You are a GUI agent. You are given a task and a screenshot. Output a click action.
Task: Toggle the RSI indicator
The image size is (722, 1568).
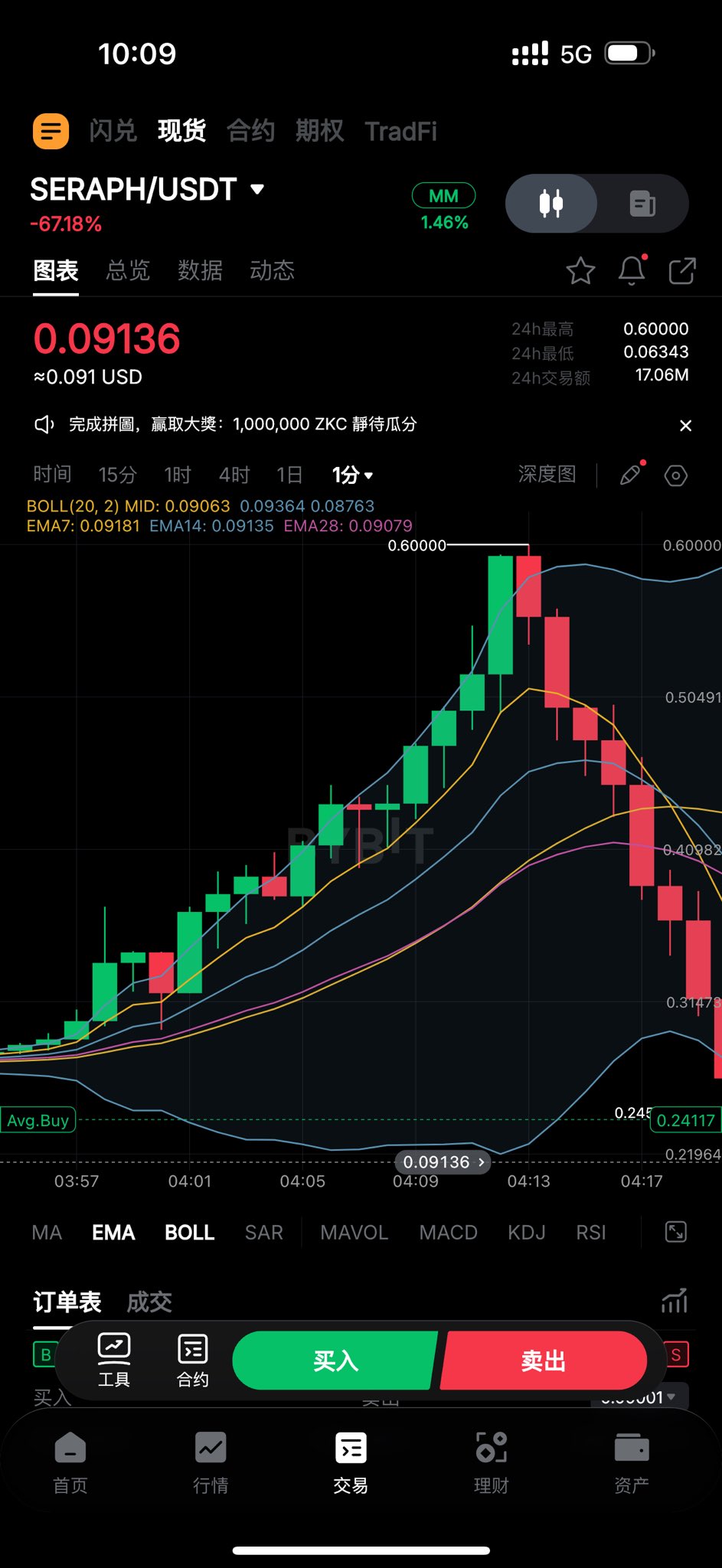point(591,1233)
